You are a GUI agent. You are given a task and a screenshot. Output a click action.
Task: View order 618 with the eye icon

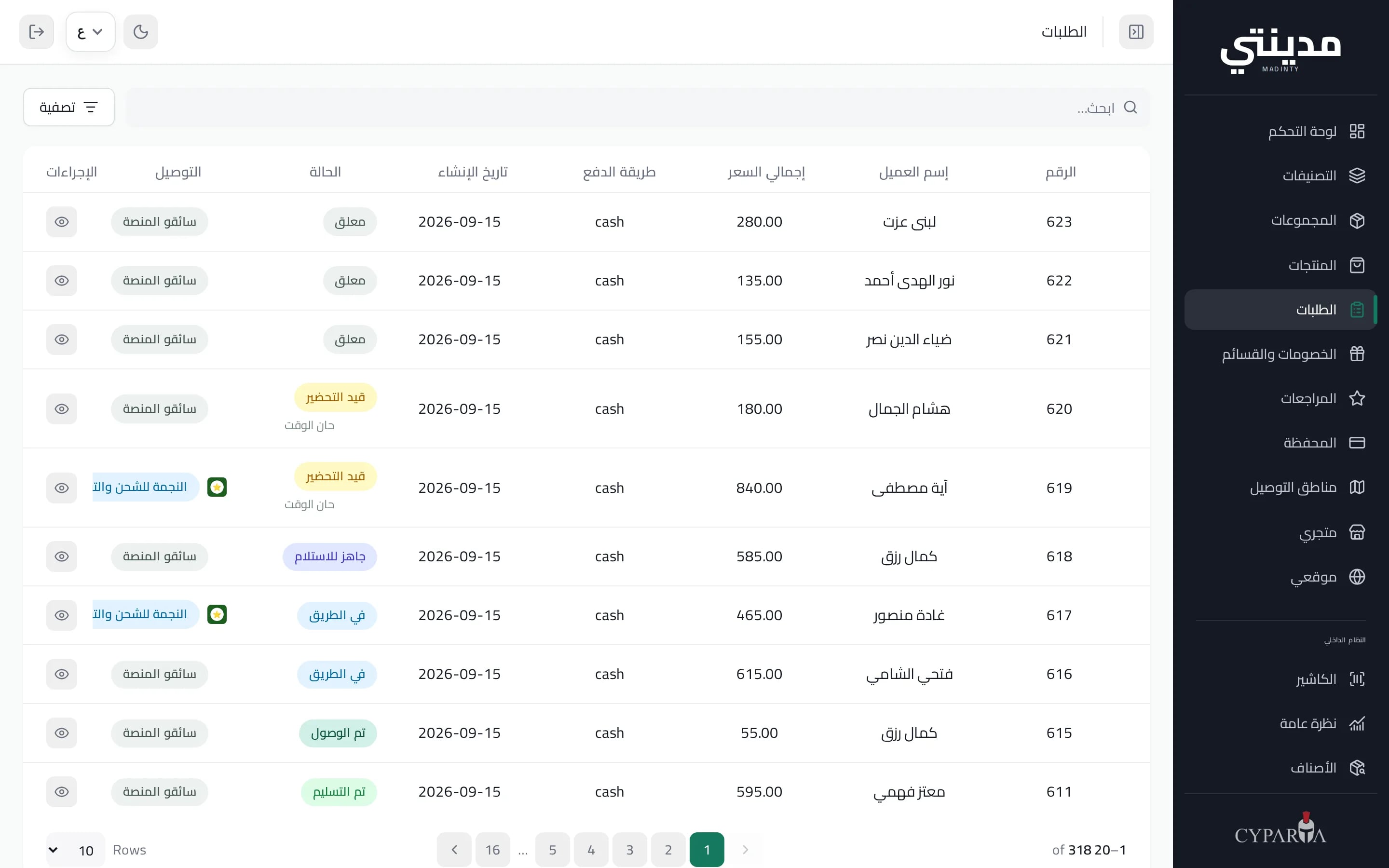[x=62, y=556]
